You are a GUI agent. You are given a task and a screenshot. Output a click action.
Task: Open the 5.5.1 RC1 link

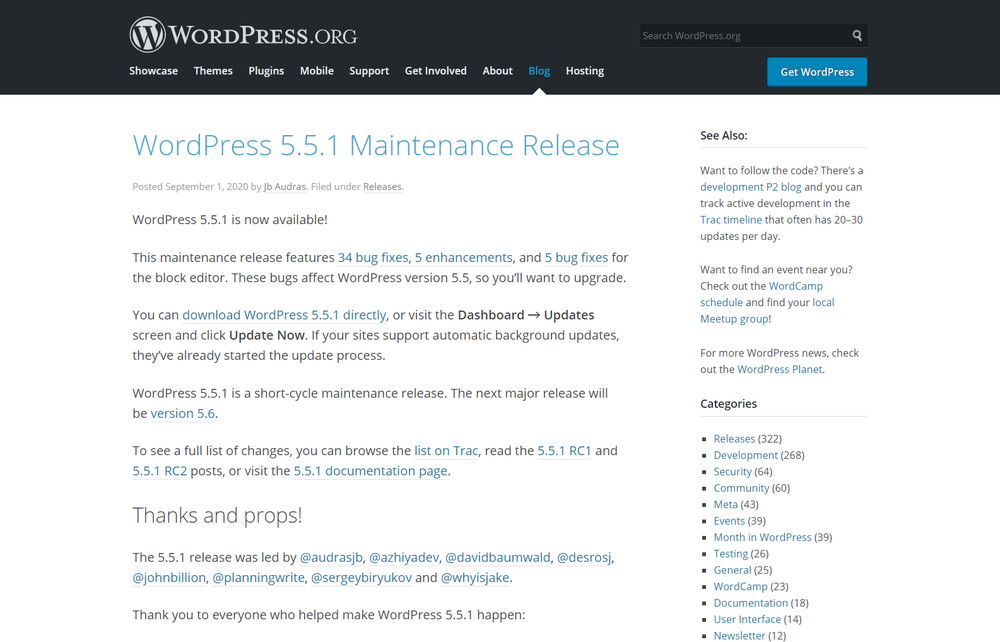[564, 451]
